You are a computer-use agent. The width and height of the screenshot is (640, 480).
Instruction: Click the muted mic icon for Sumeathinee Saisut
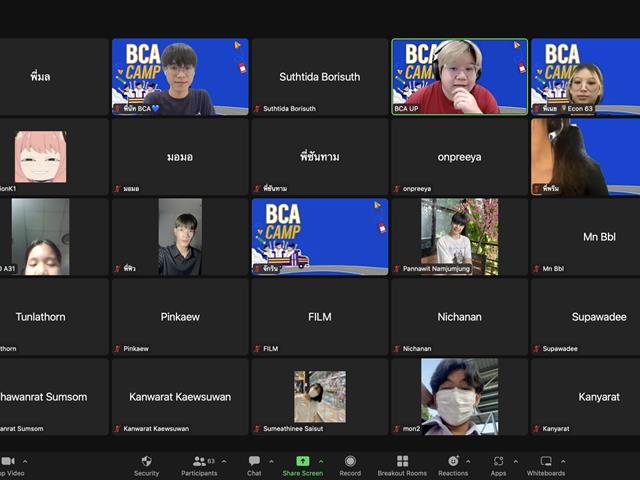pos(257,429)
